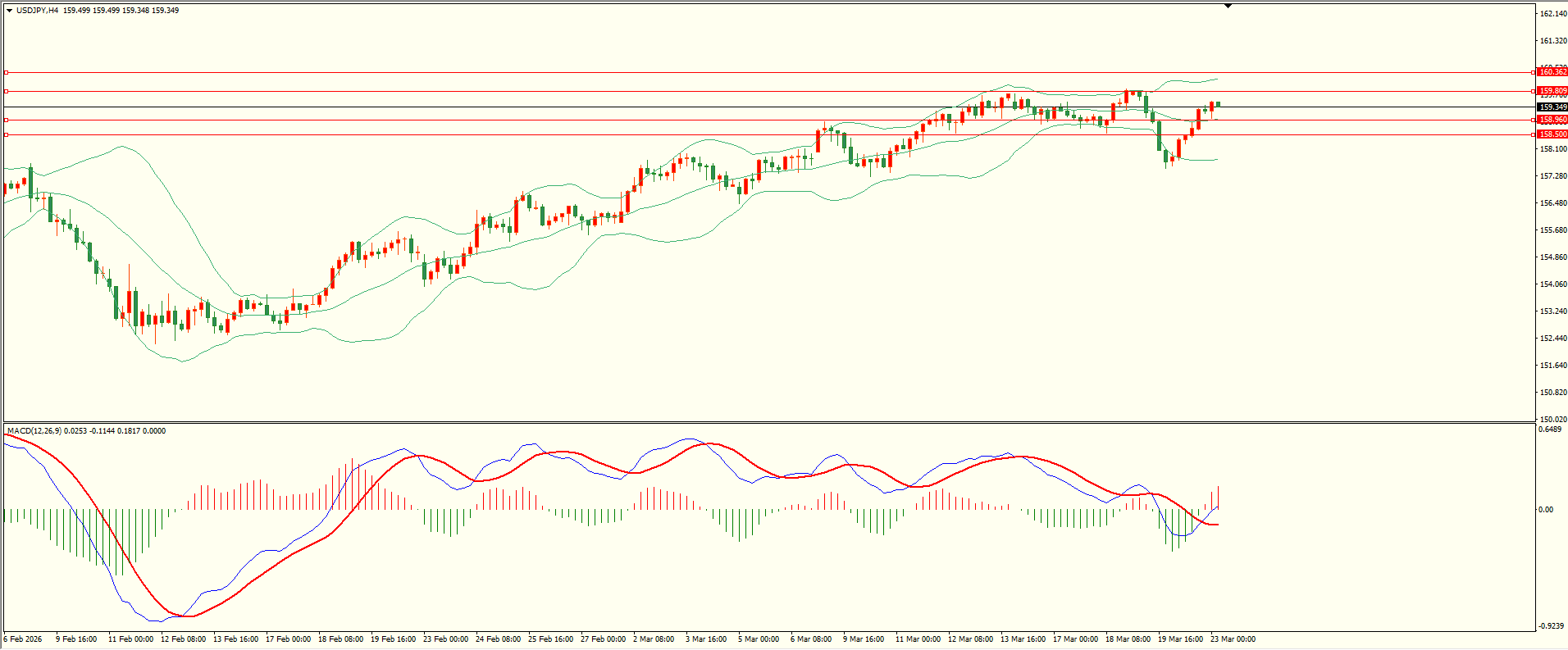Click the 2 Mar 08:00 time label
Viewport: 1568px width, 650px height.
[655, 639]
